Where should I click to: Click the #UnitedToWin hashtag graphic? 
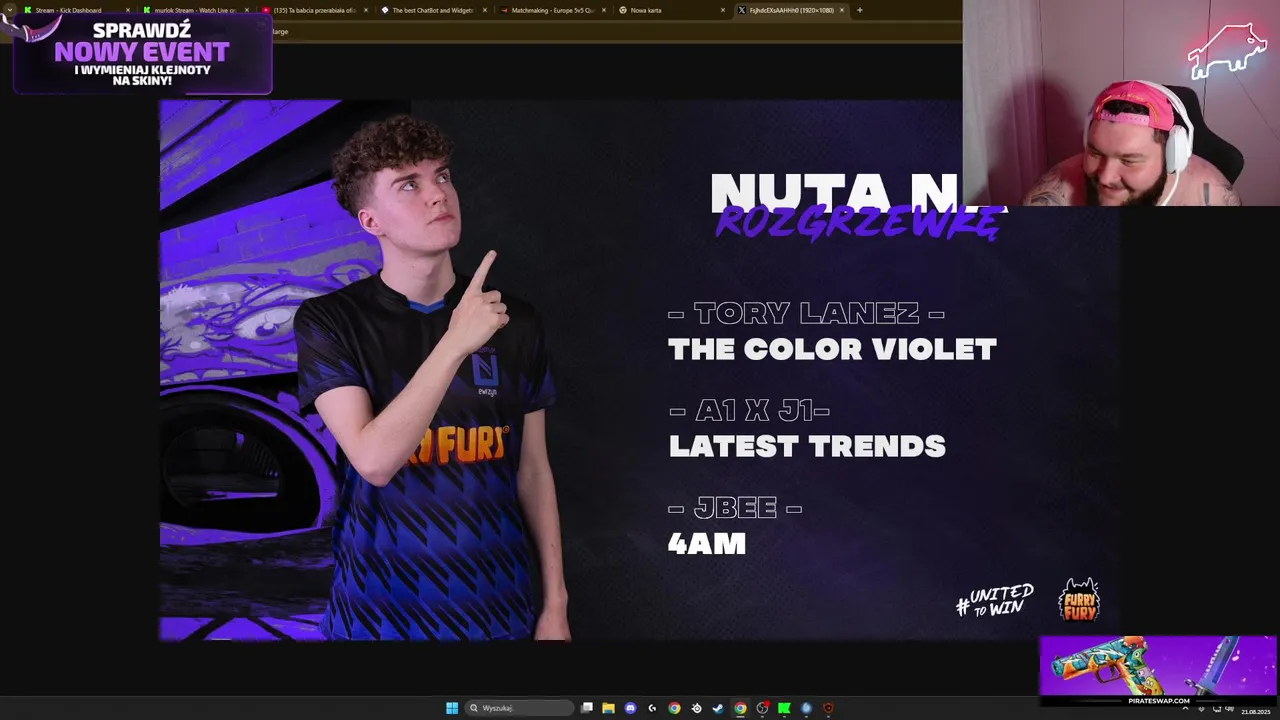[995, 601]
